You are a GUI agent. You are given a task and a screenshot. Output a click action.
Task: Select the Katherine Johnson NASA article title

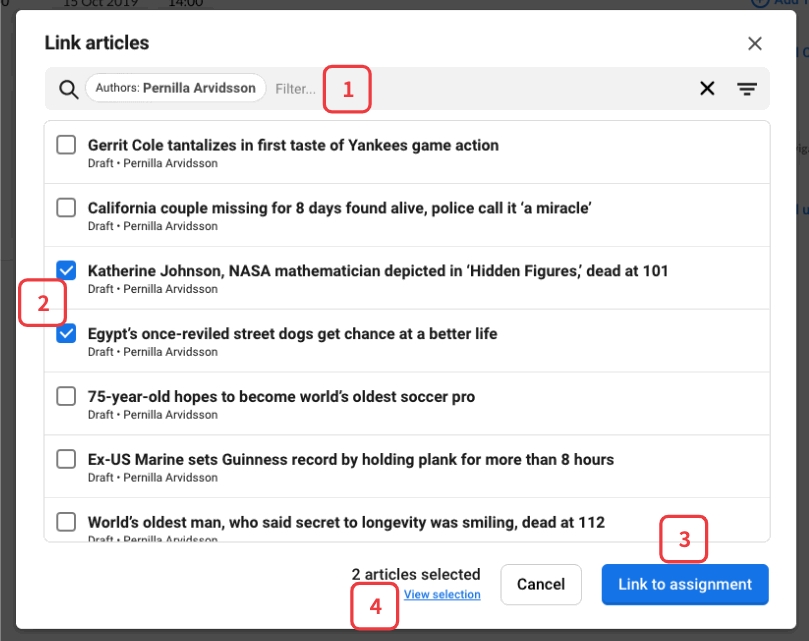pyautogui.click(x=378, y=271)
